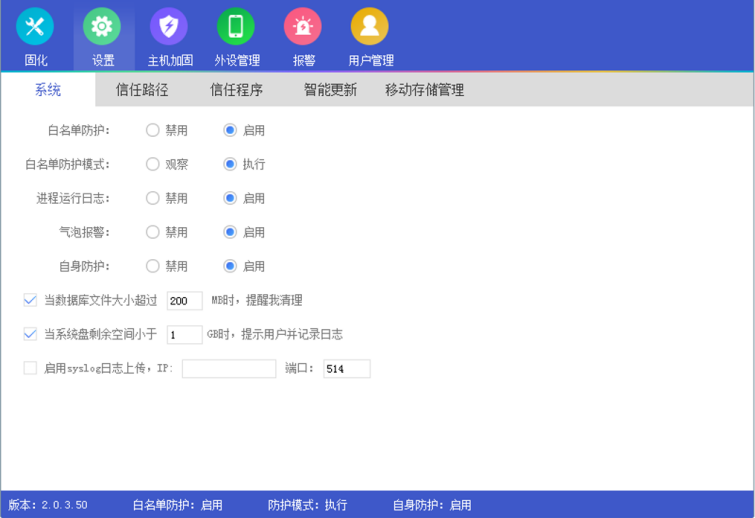Enable syslog日志上传 checkbox

tap(30, 368)
